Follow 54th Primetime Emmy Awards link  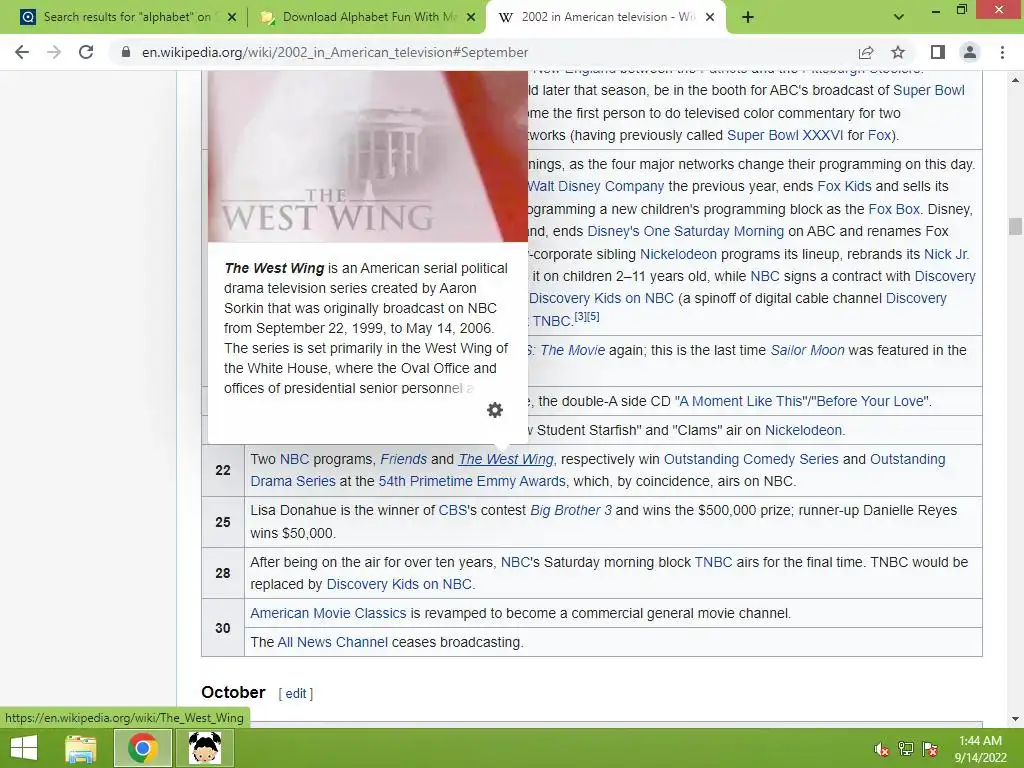(x=472, y=481)
